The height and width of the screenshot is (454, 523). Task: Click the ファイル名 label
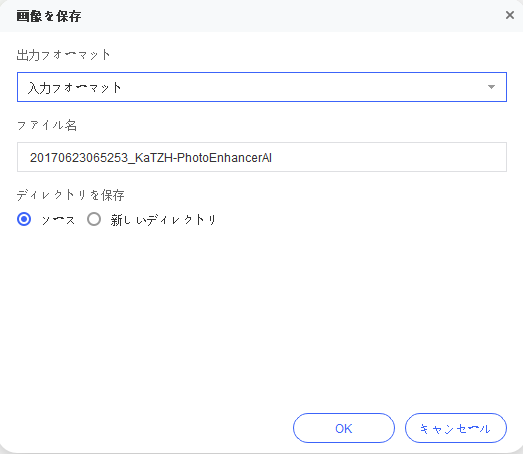[47, 125]
